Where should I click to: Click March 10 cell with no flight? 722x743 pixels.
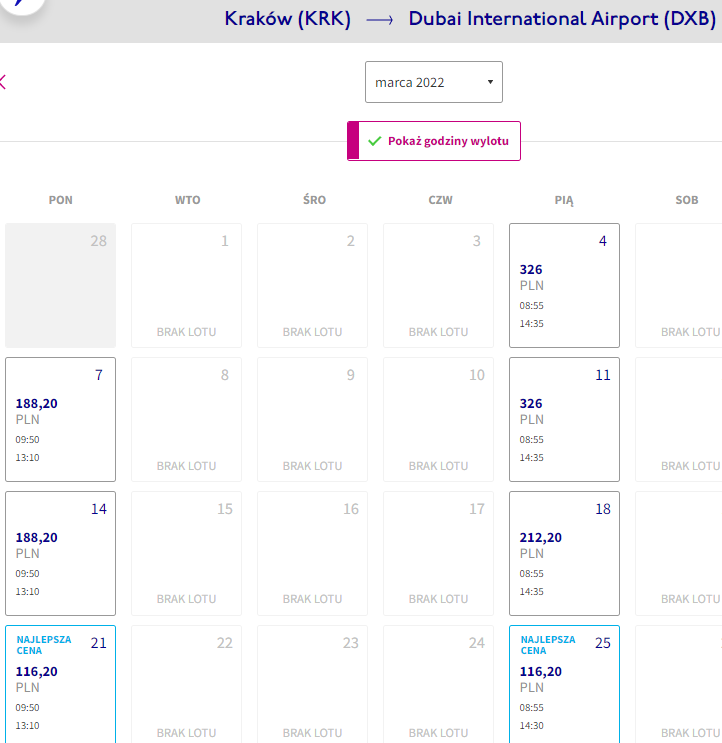(438, 419)
